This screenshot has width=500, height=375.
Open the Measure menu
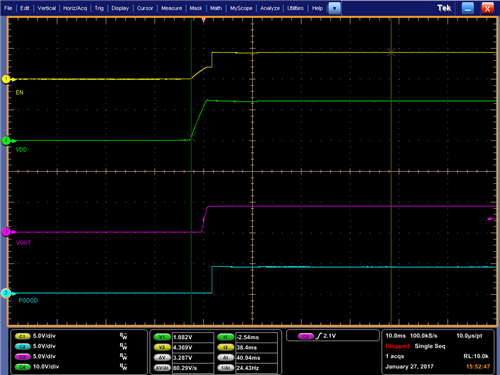tap(172, 8)
